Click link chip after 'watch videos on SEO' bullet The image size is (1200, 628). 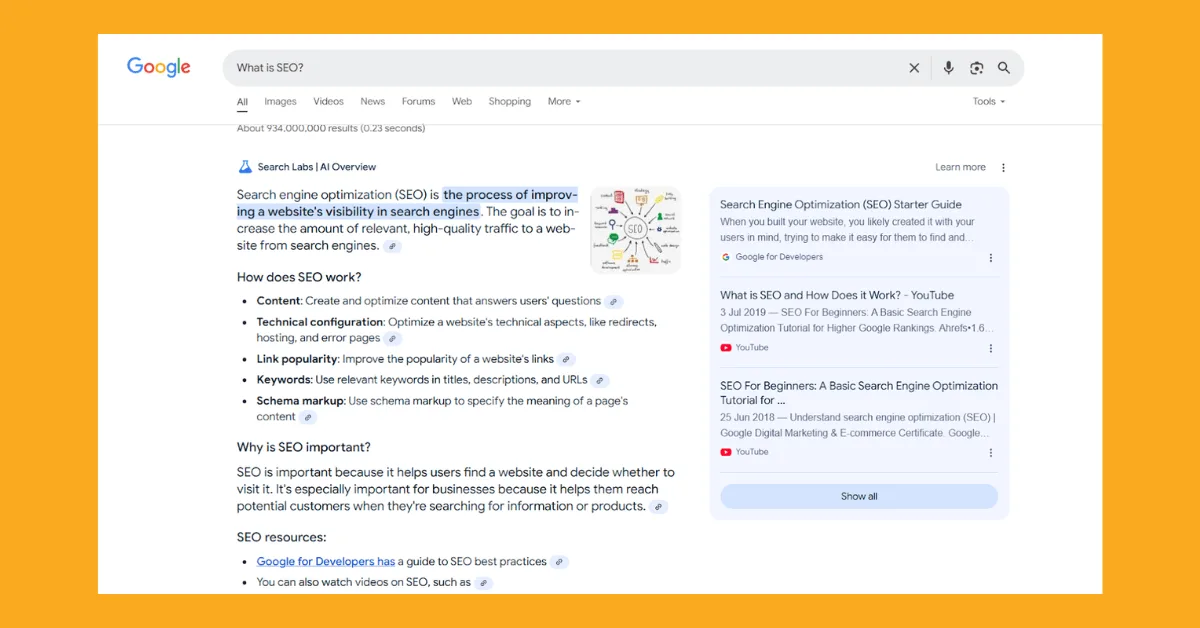click(483, 583)
